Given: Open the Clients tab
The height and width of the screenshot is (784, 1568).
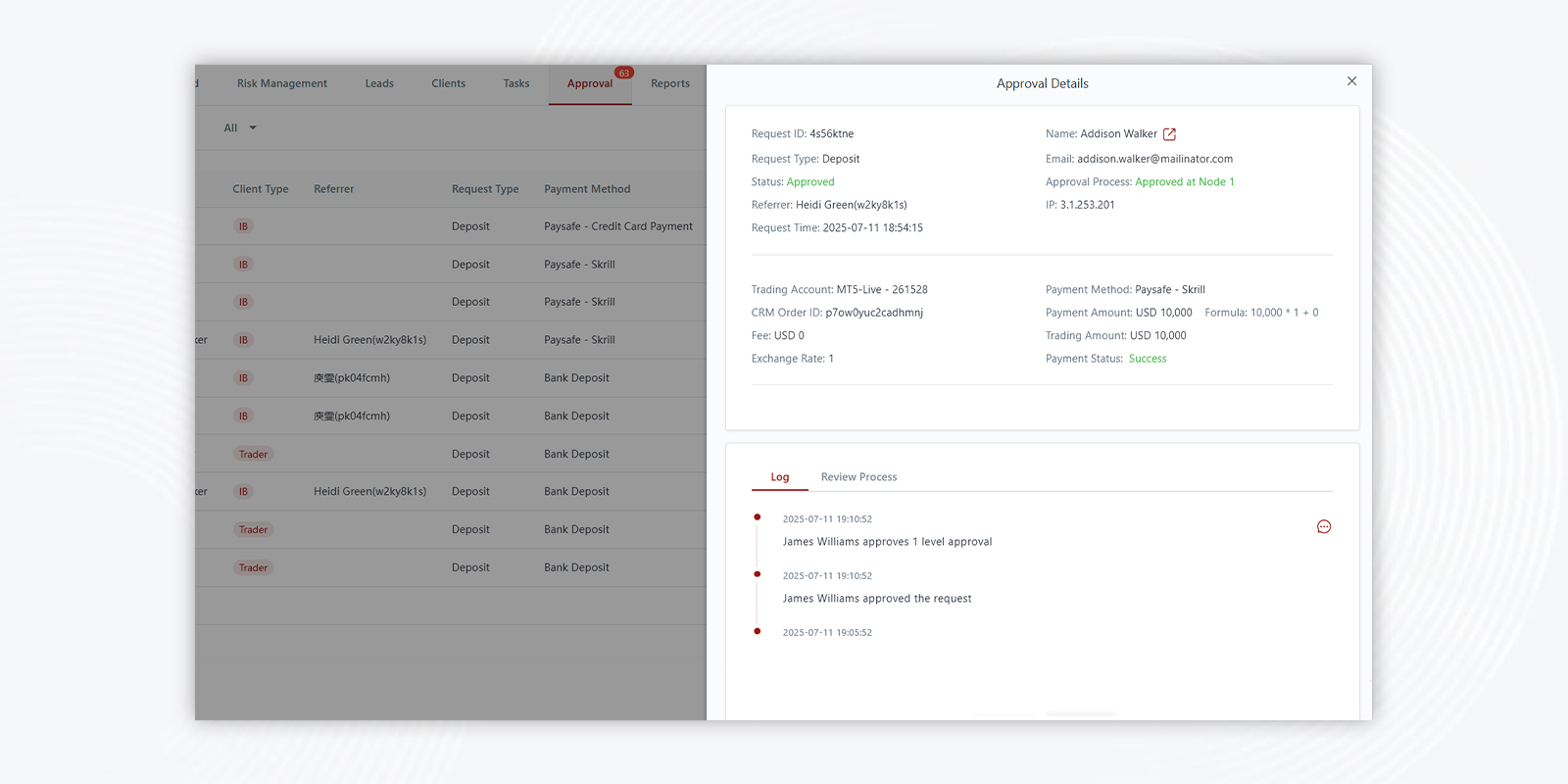Looking at the screenshot, I should click(448, 84).
